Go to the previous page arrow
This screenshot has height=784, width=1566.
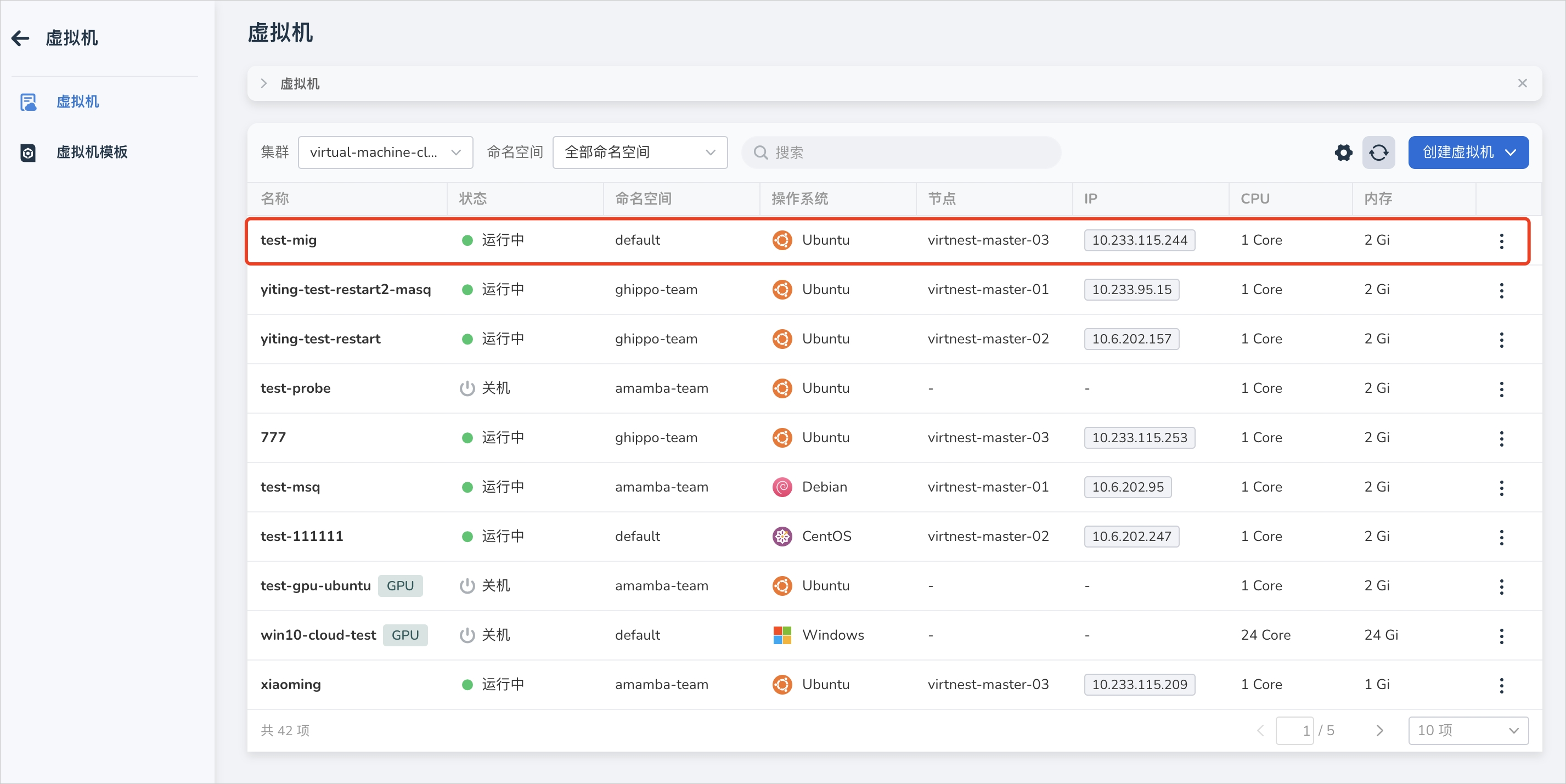(1260, 731)
